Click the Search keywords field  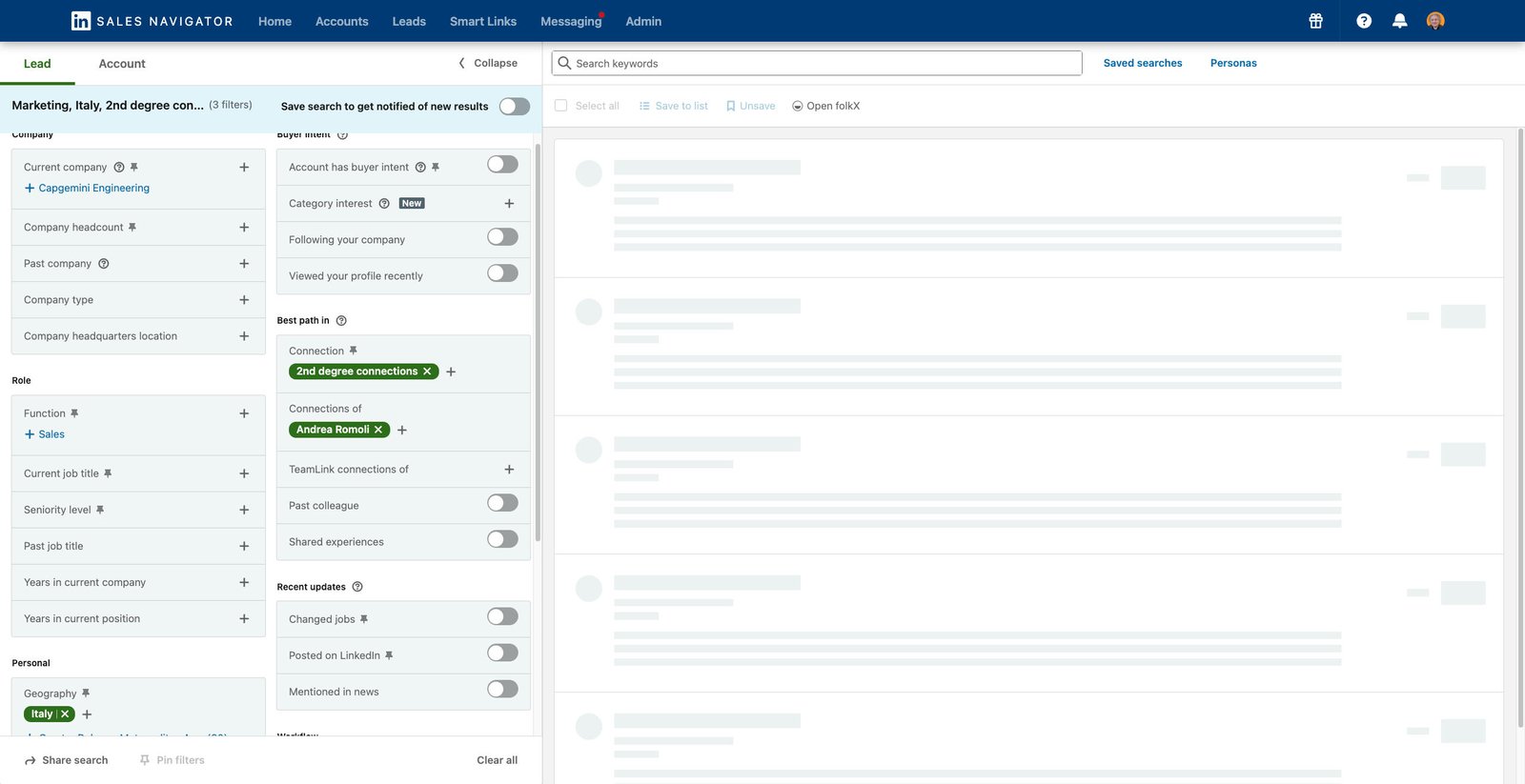(817, 63)
